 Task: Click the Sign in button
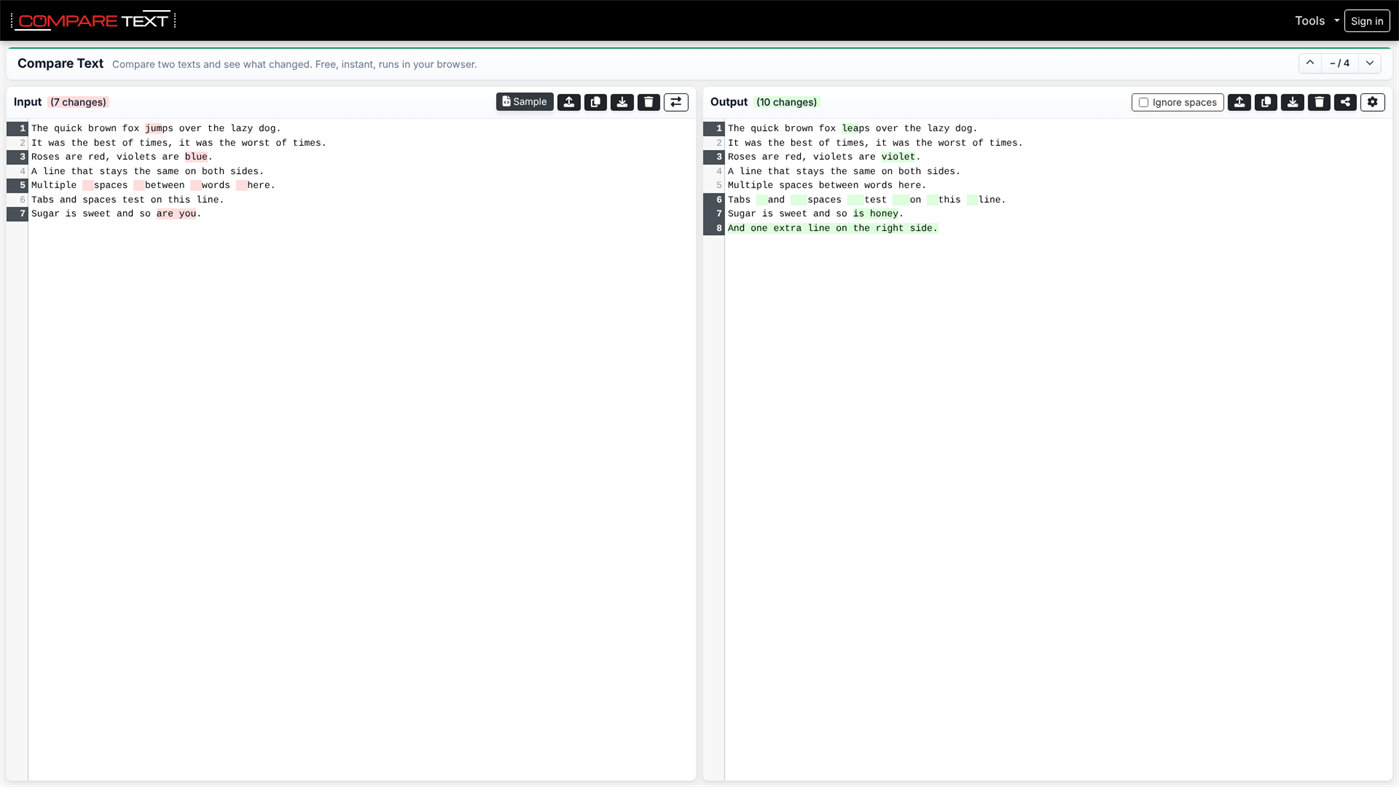[x=1367, y=21]
